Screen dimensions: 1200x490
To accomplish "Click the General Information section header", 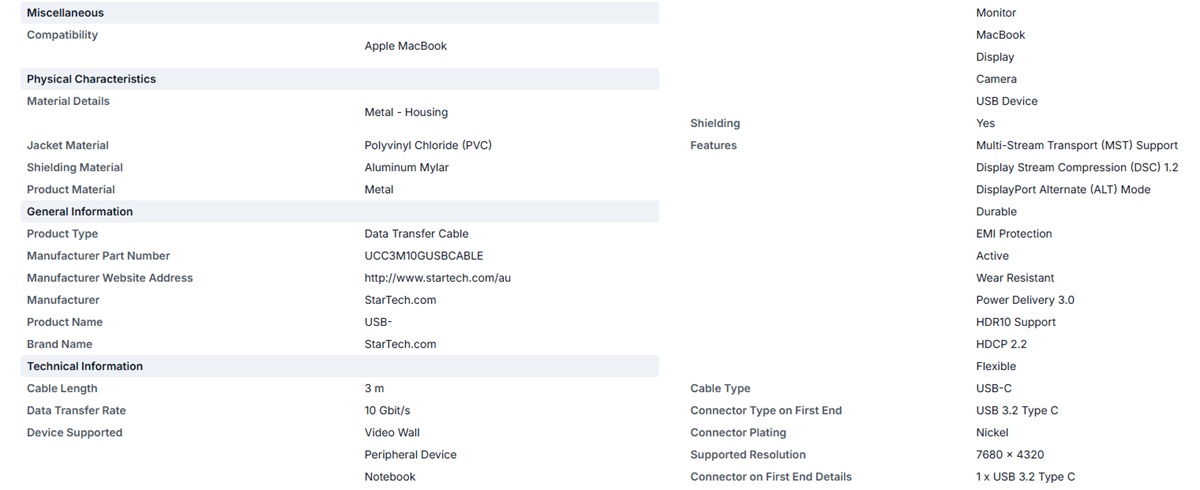I will (340, 212).
